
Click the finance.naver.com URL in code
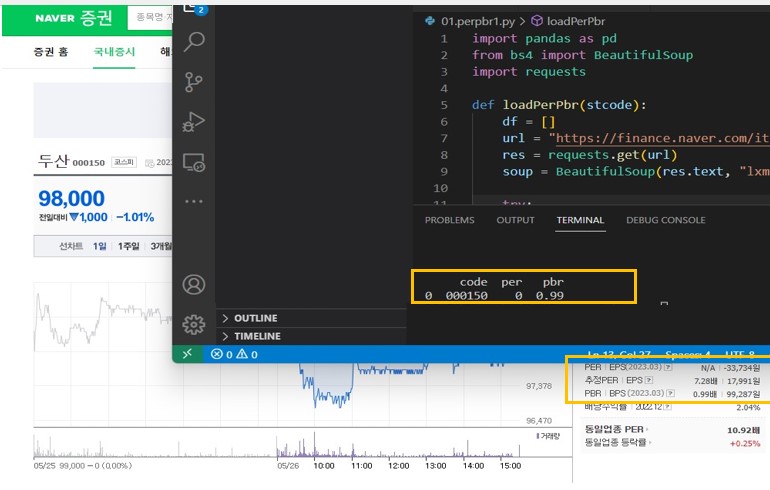661,138
